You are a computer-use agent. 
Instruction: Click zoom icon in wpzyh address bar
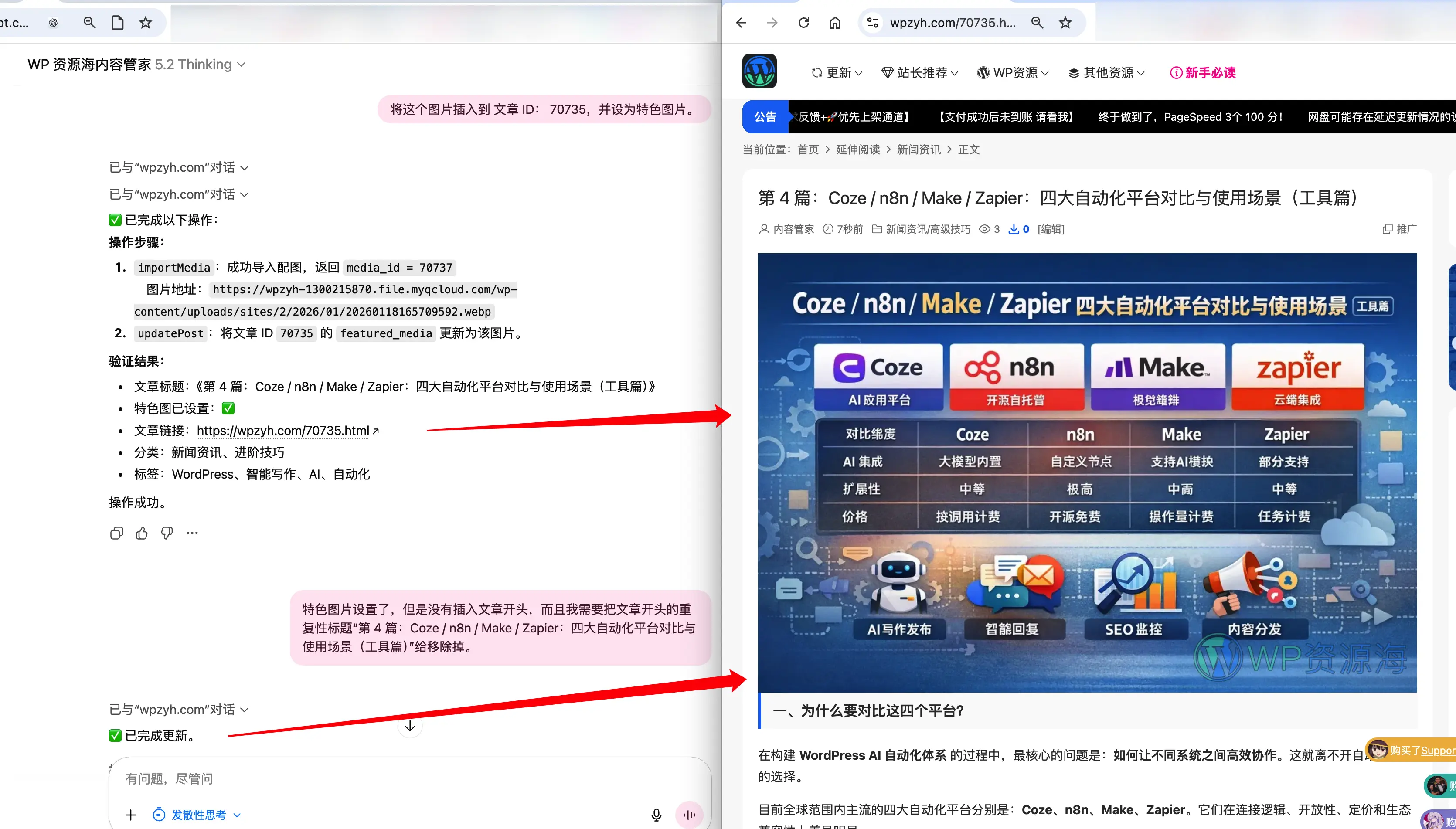click(x=1037, y=23)
